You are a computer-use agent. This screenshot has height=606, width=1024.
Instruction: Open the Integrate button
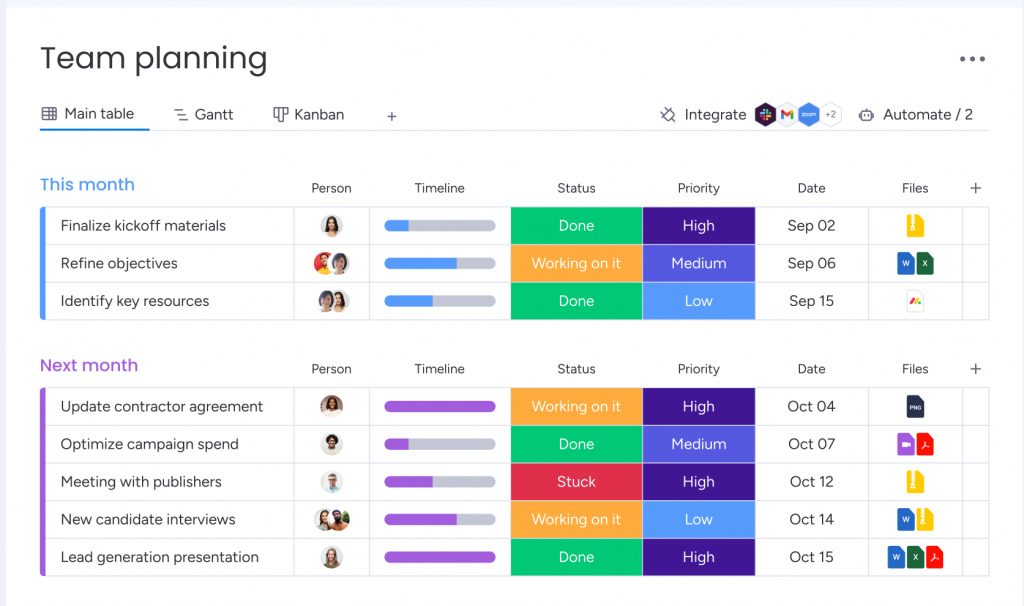point(703,115)
